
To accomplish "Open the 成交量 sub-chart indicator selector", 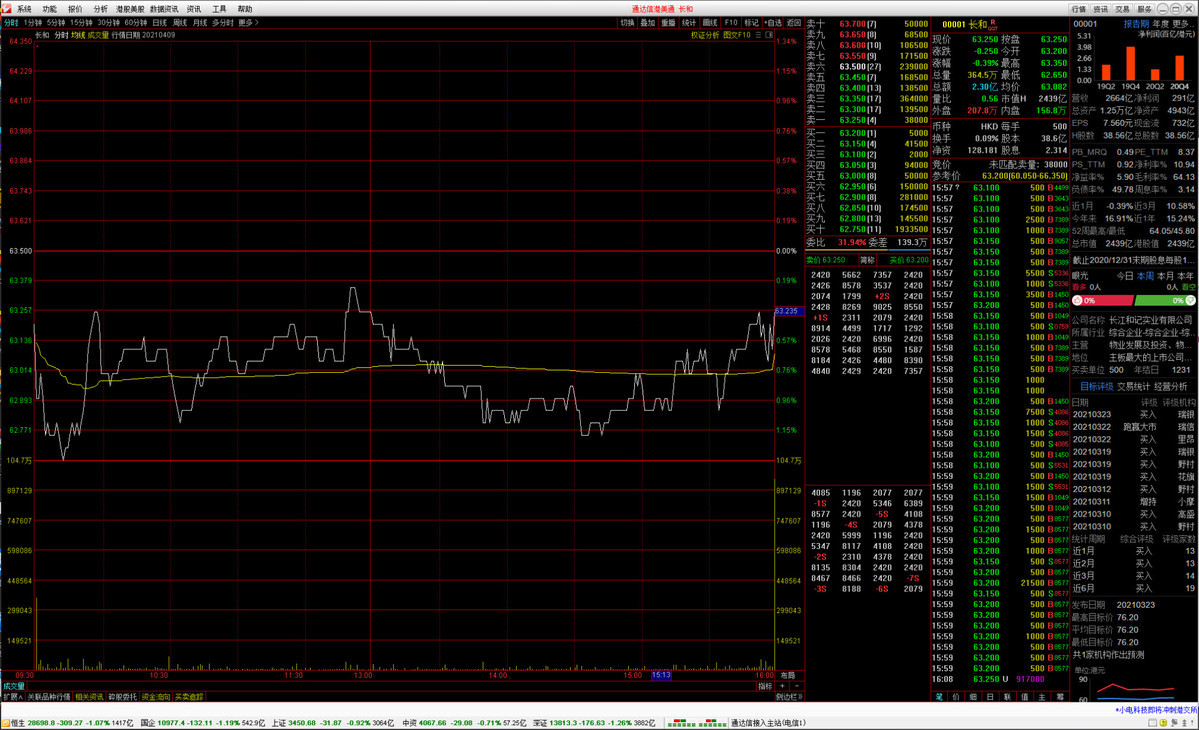I will coord(15,686).
